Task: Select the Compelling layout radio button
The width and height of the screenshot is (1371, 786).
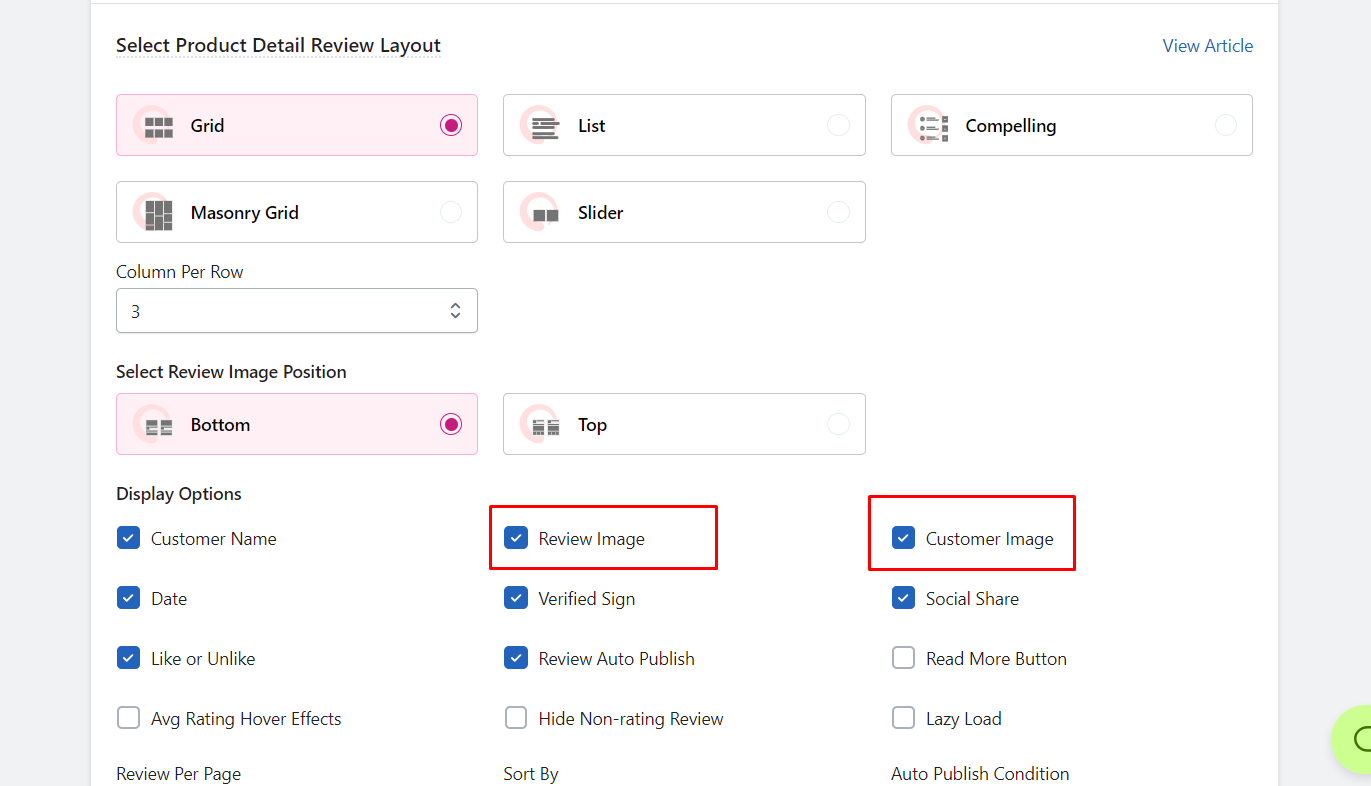Action: pyautogui.click(x=1226, y=125)
